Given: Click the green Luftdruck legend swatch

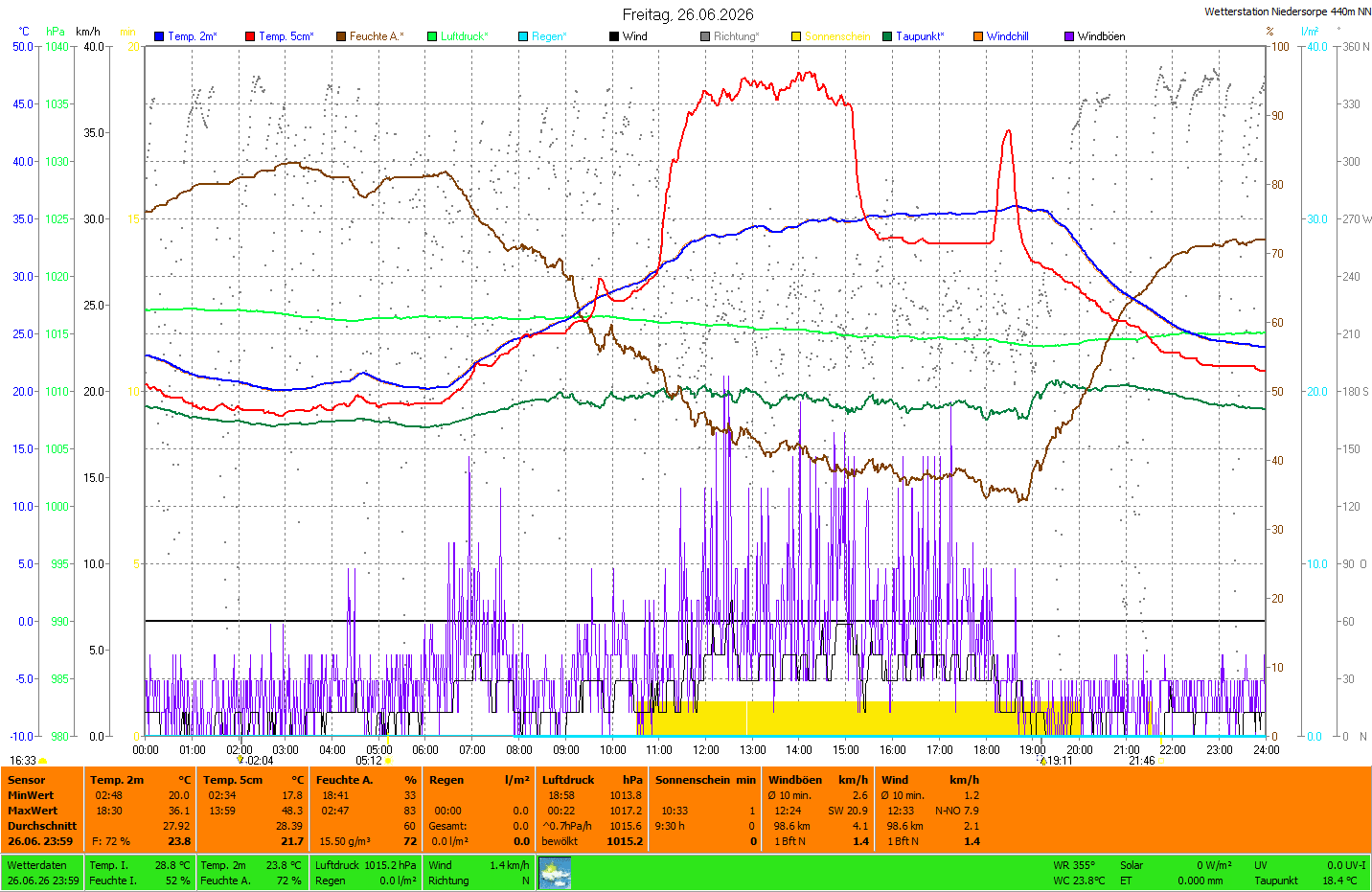Looking at the screenshot, I should pyautogui.click(x=432, y=36).
